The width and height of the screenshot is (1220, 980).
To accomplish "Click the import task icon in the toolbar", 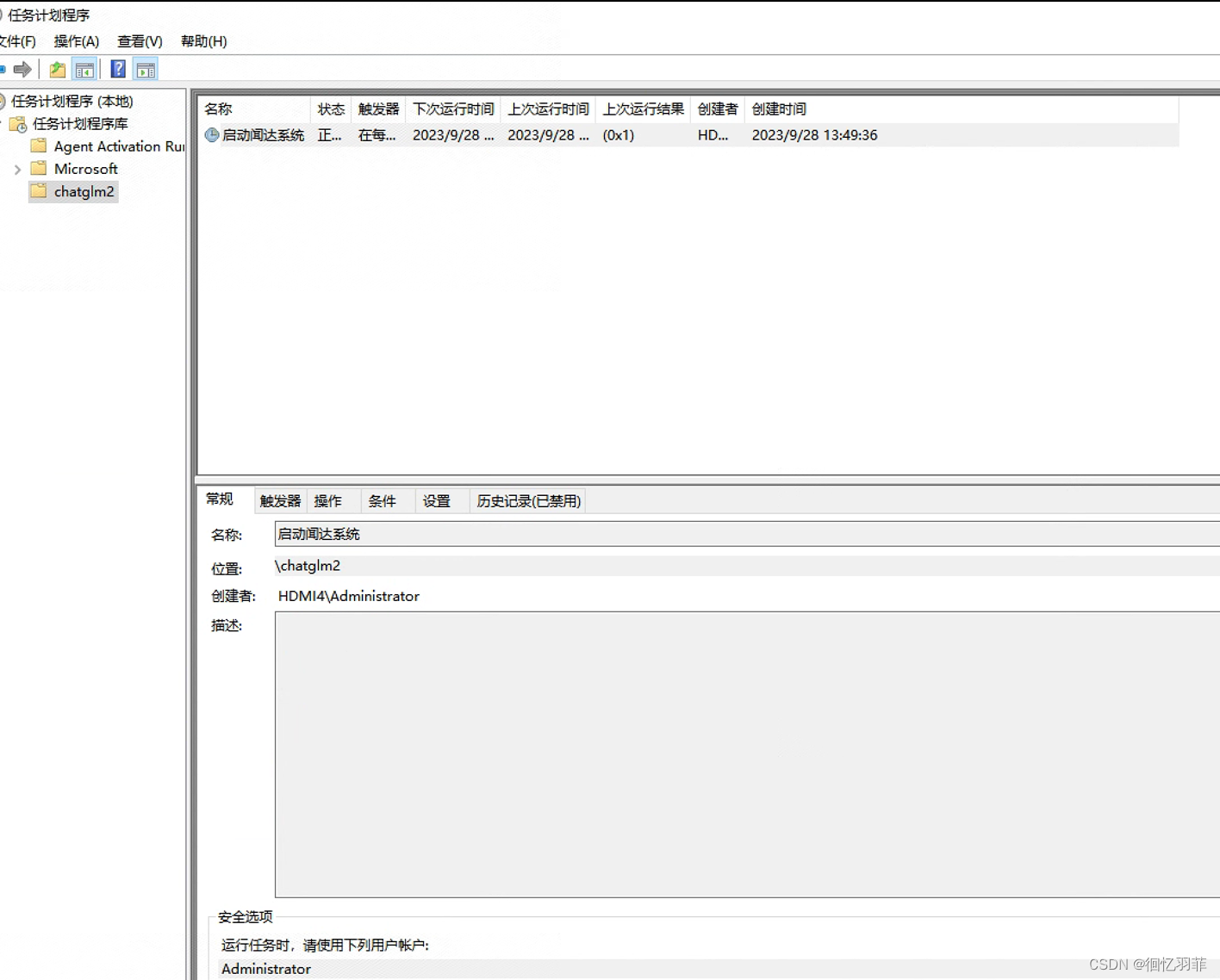I will pos(57,69).
